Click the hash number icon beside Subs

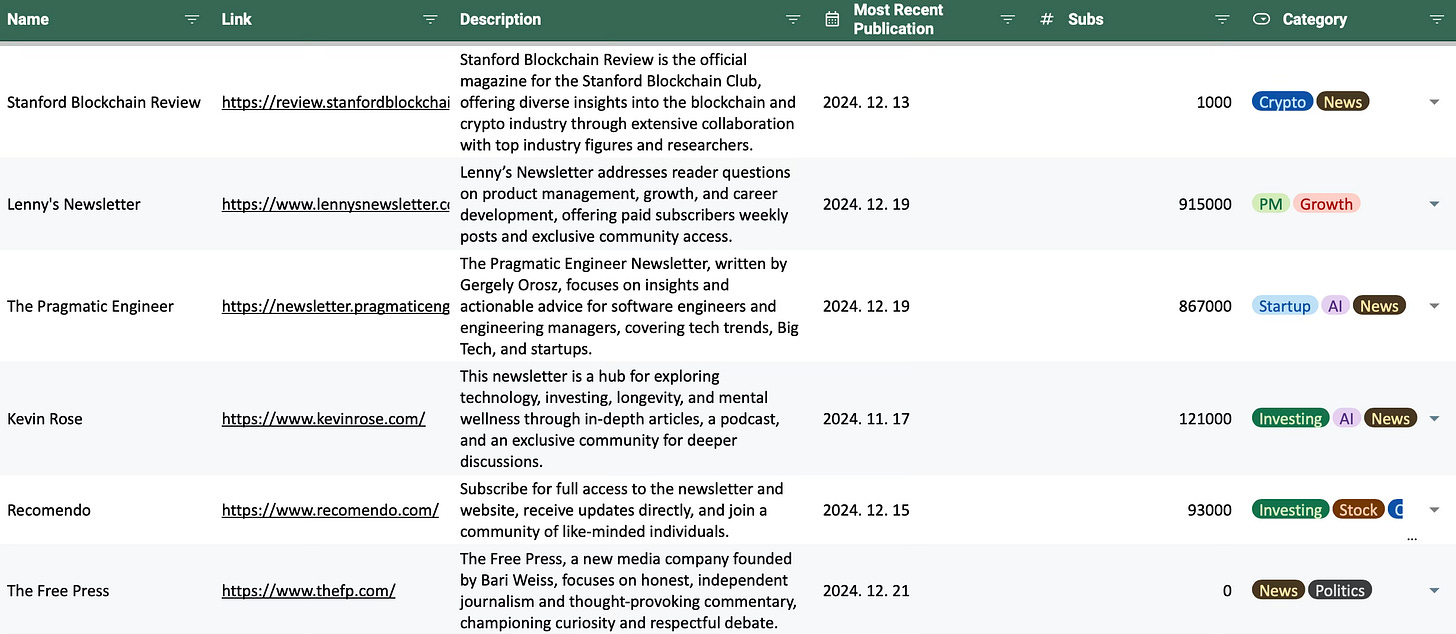(1047, 19)
